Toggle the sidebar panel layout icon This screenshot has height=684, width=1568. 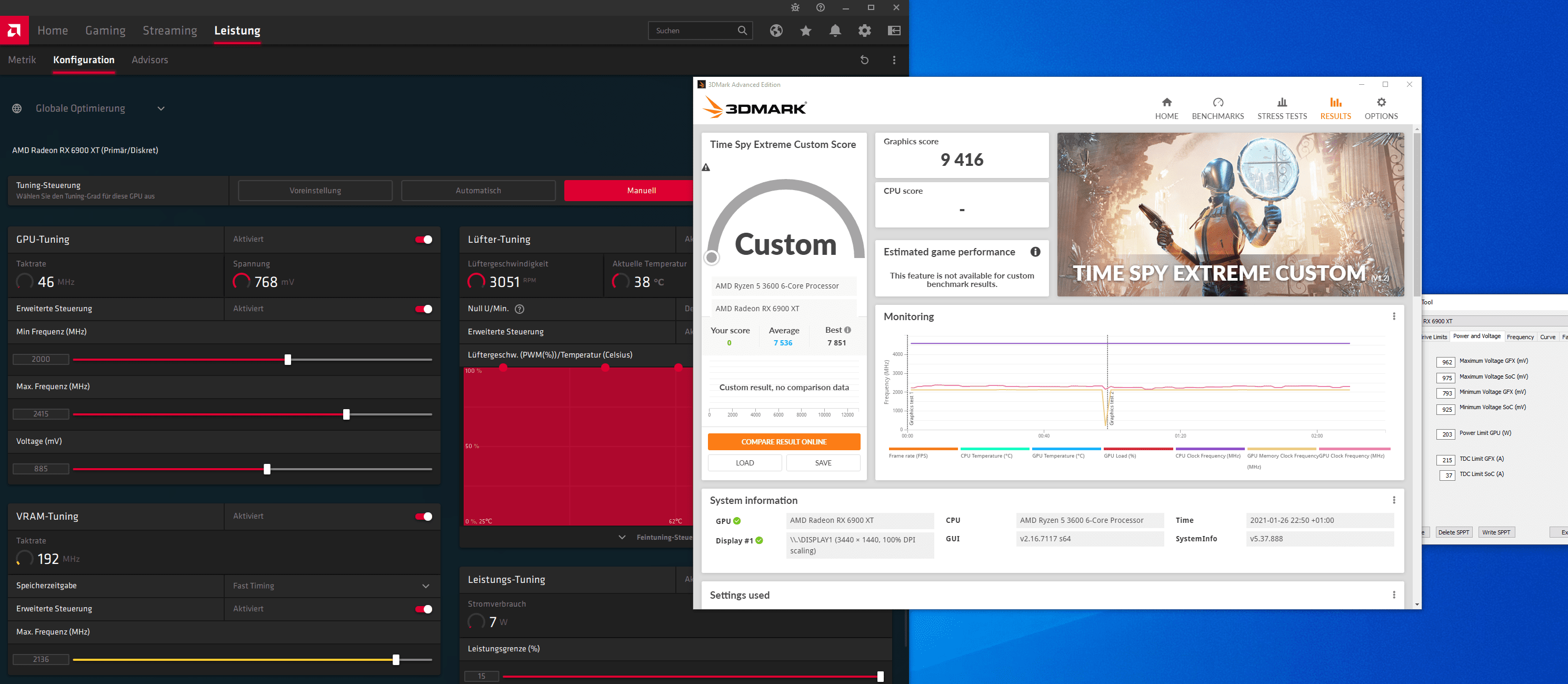(x=894, y=31)
